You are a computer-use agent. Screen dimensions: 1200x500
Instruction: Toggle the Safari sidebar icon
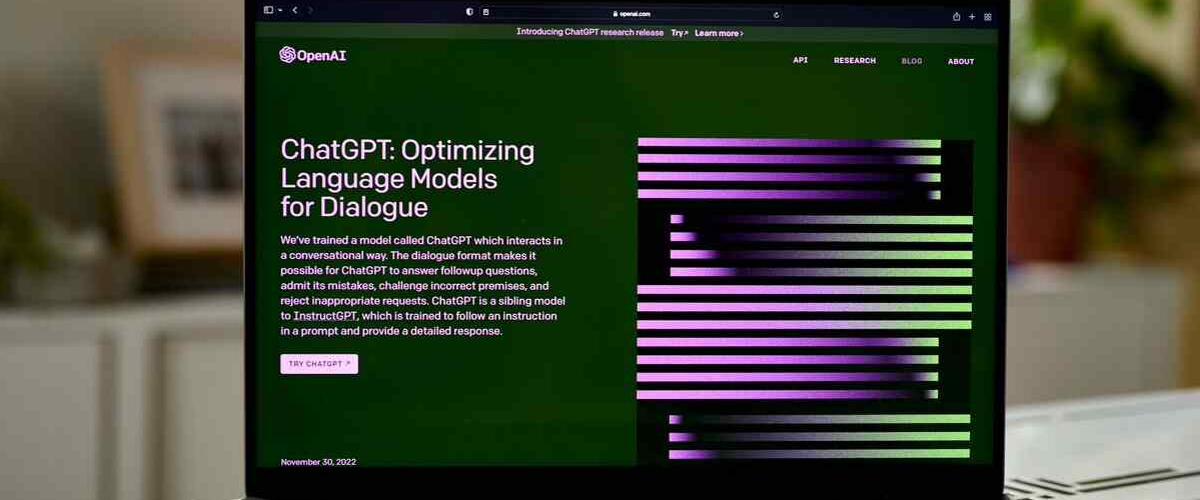tap(268, 10)
